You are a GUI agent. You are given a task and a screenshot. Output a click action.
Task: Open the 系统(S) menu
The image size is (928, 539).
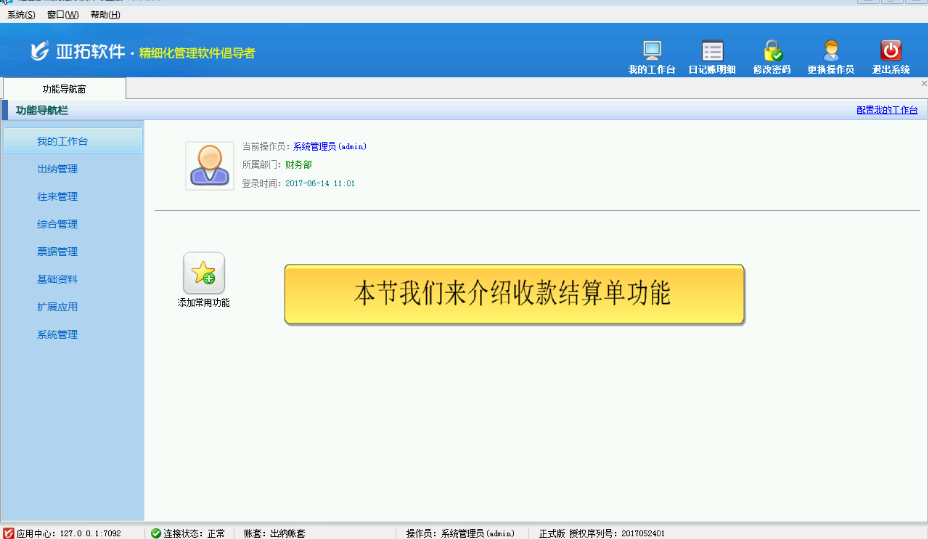pyautogui.click(x=21, y=15)
